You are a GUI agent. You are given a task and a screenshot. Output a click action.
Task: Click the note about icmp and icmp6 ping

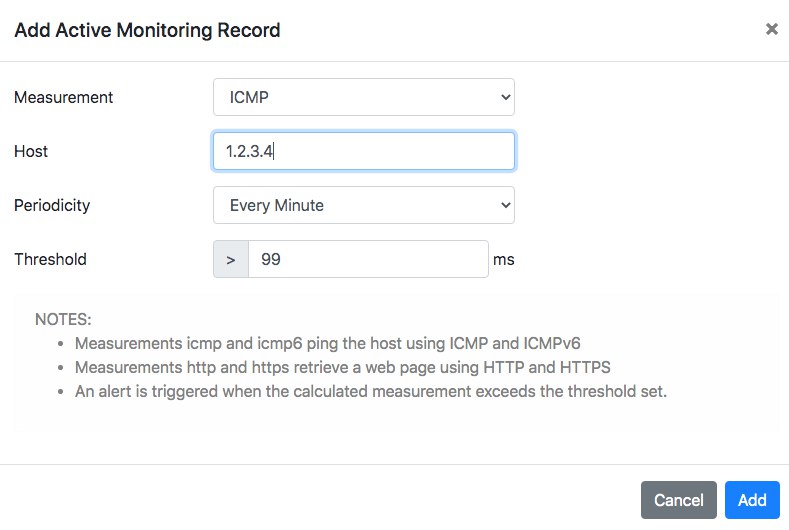pos(327,343)
